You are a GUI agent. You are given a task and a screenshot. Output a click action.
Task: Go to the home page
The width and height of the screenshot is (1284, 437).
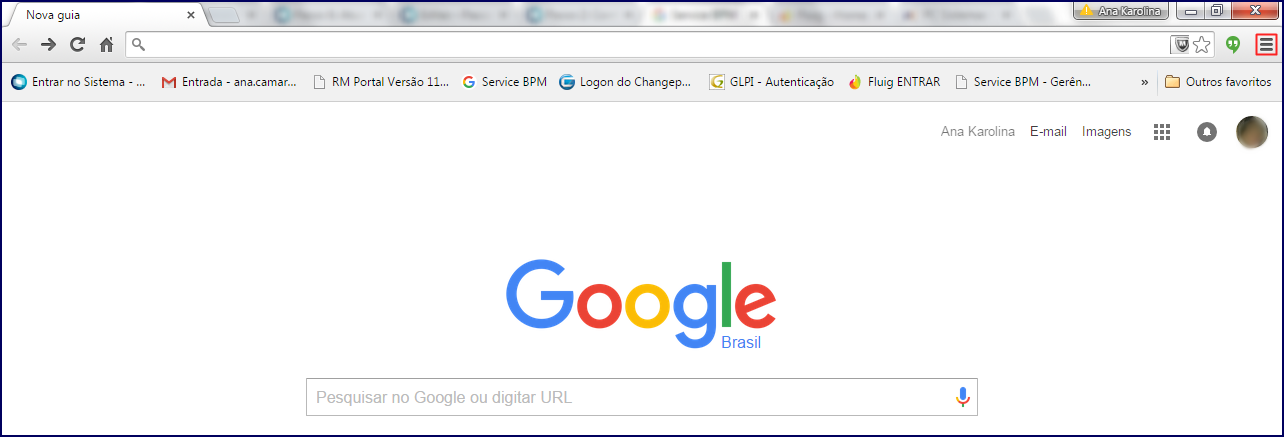coord(106,44)
